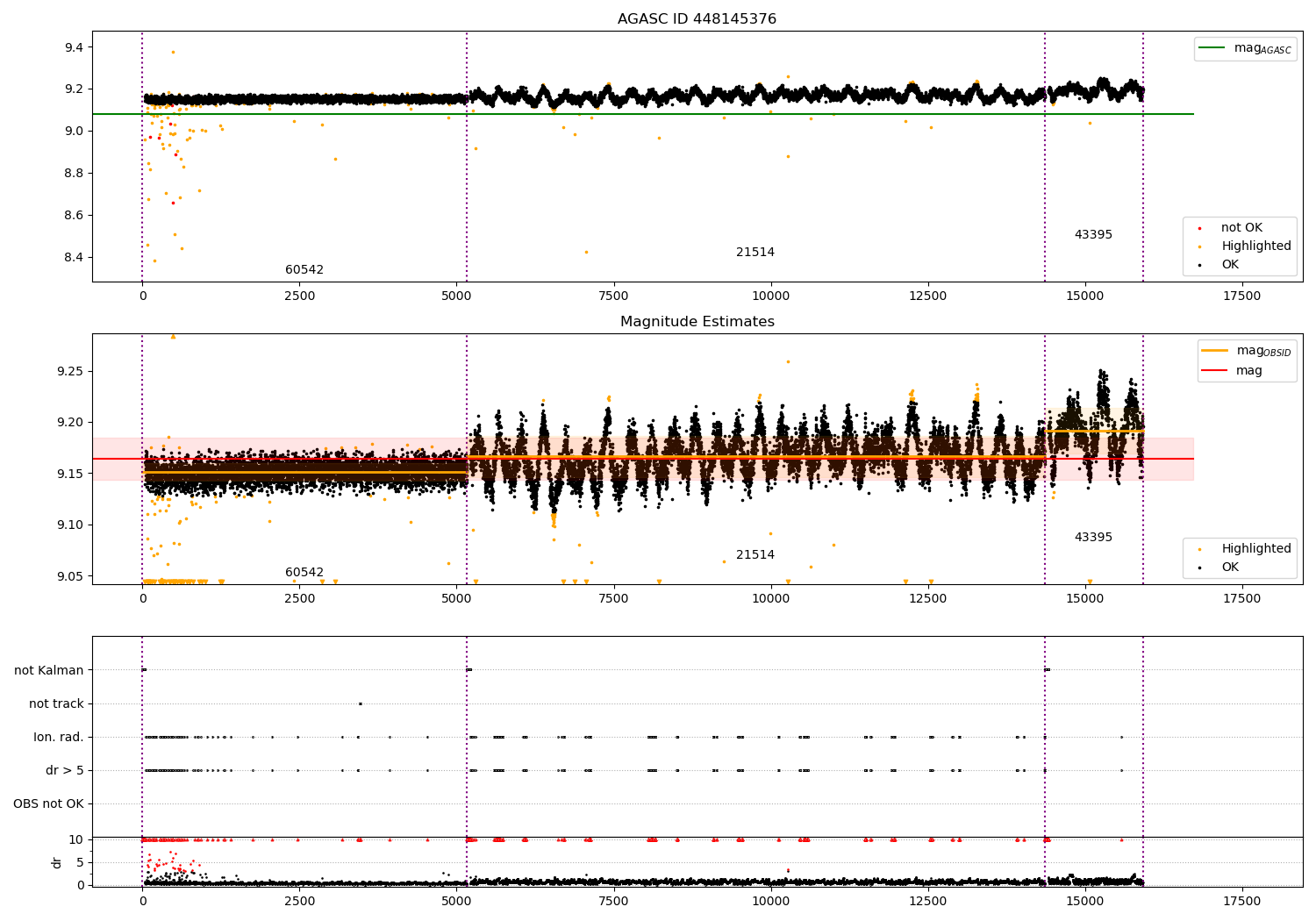The image size is (1316, 921).
Task: Click the 60542 label in middle plot
Action: point(304,572)
